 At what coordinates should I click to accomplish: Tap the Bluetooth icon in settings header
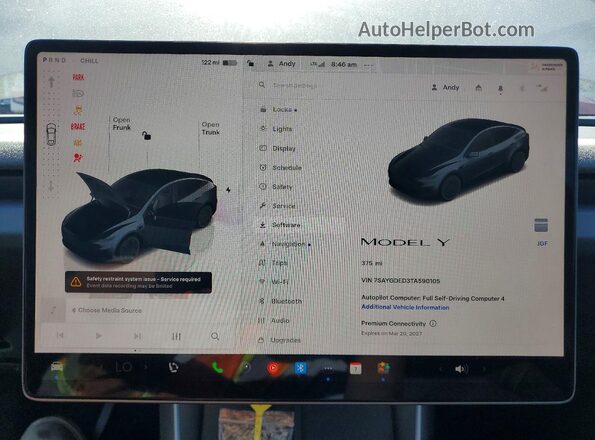pyautogui.click(x=522, y=89)
